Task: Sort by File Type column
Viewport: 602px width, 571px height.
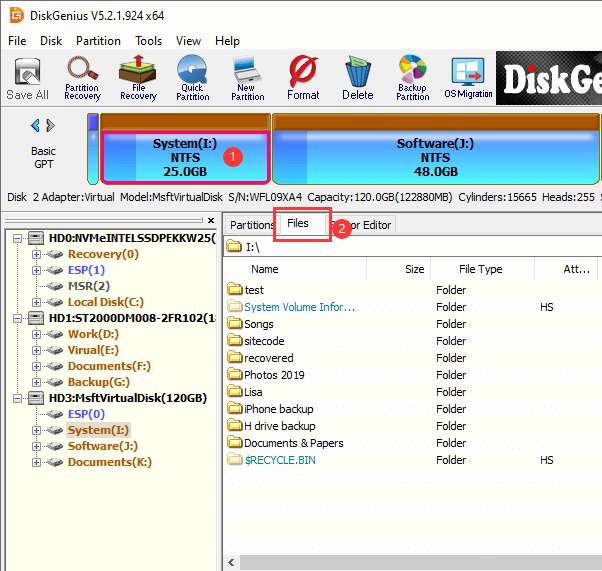Action: click(482, 269)
